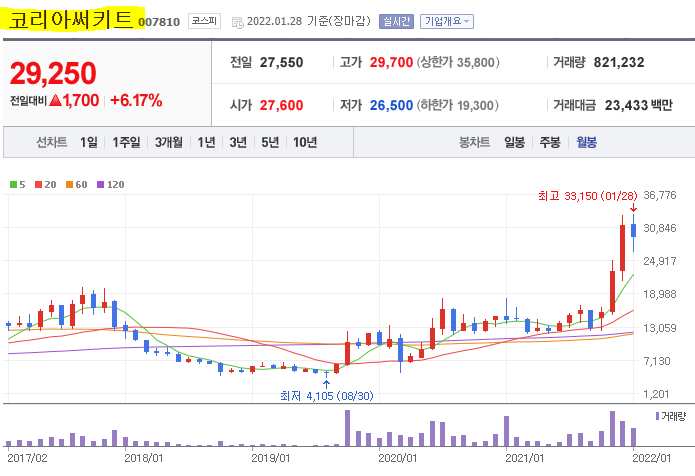Switch to 일봉 candlestick chart

click(515, 142)
